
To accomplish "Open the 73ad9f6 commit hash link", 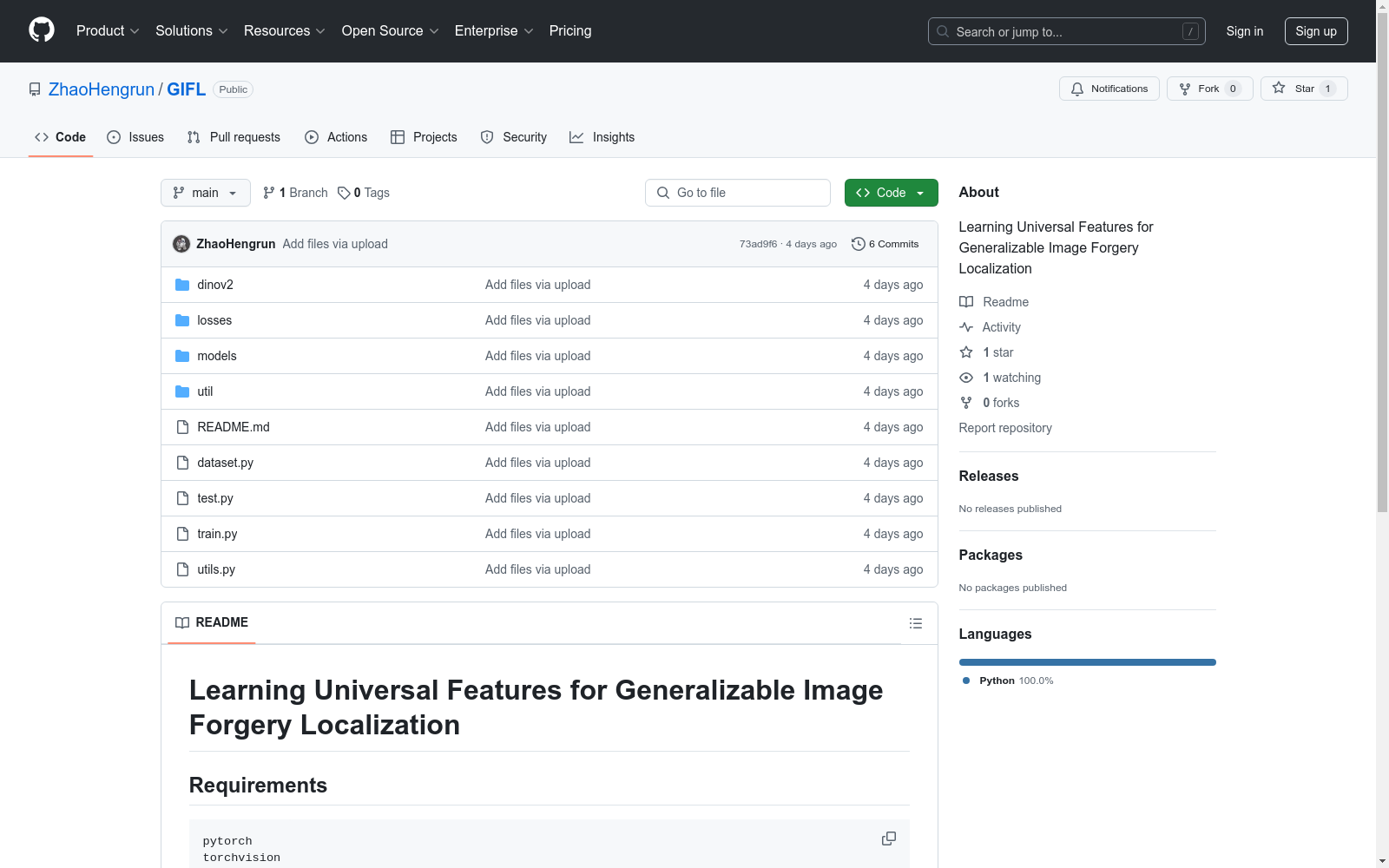I will tap(758, 244).
